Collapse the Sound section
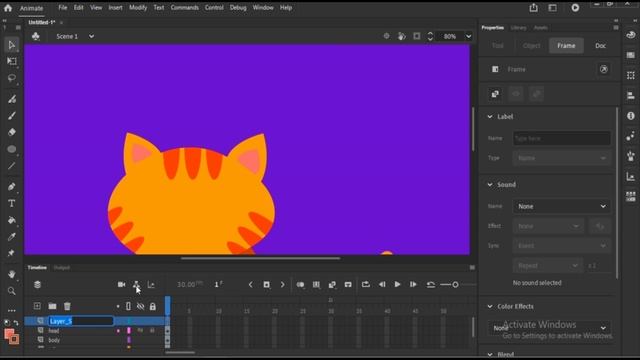The width and height of the screenshot is (640, 360). pos(490,185)
